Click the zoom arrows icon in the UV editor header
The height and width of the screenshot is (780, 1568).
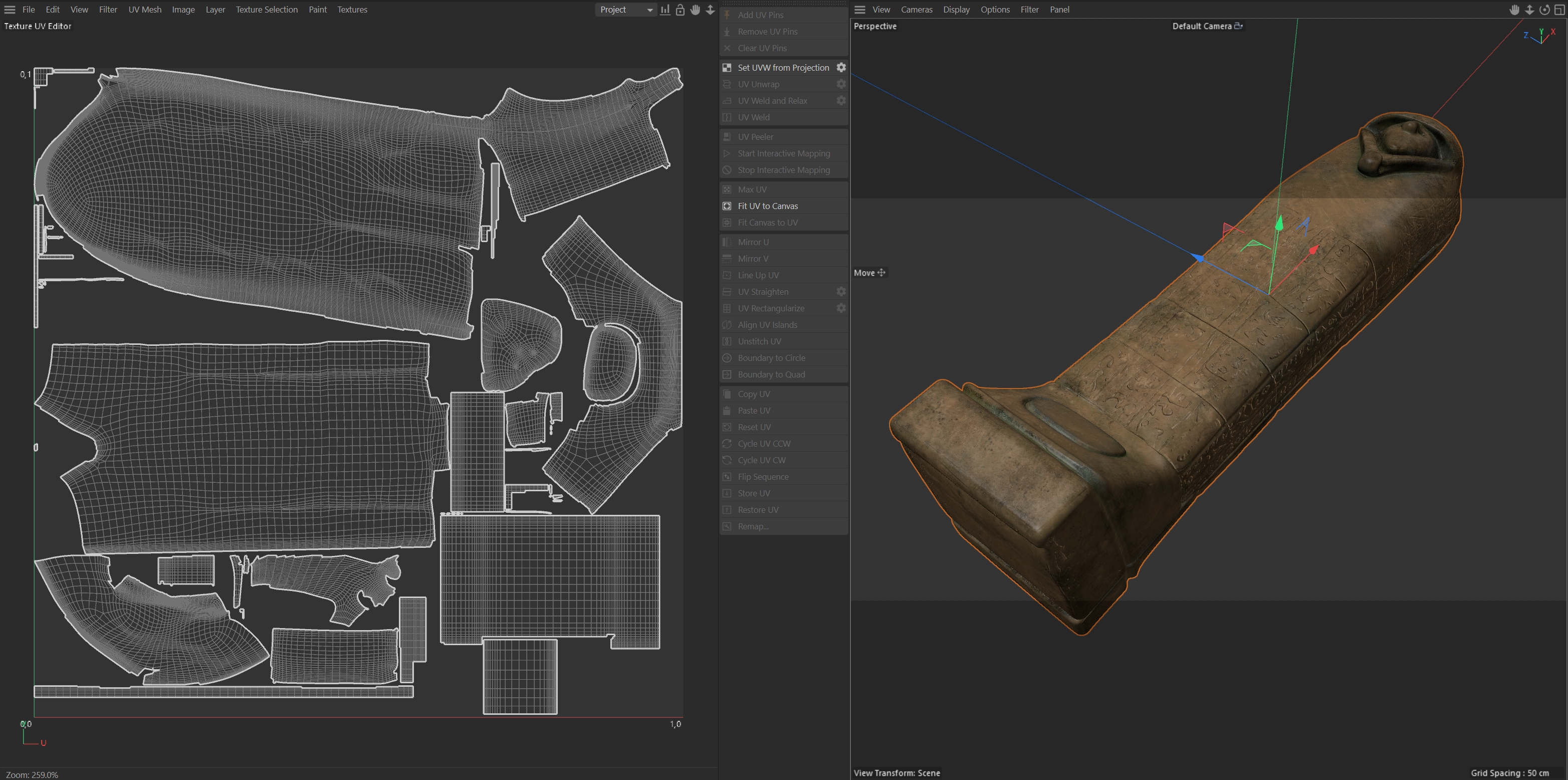(710, 10)
